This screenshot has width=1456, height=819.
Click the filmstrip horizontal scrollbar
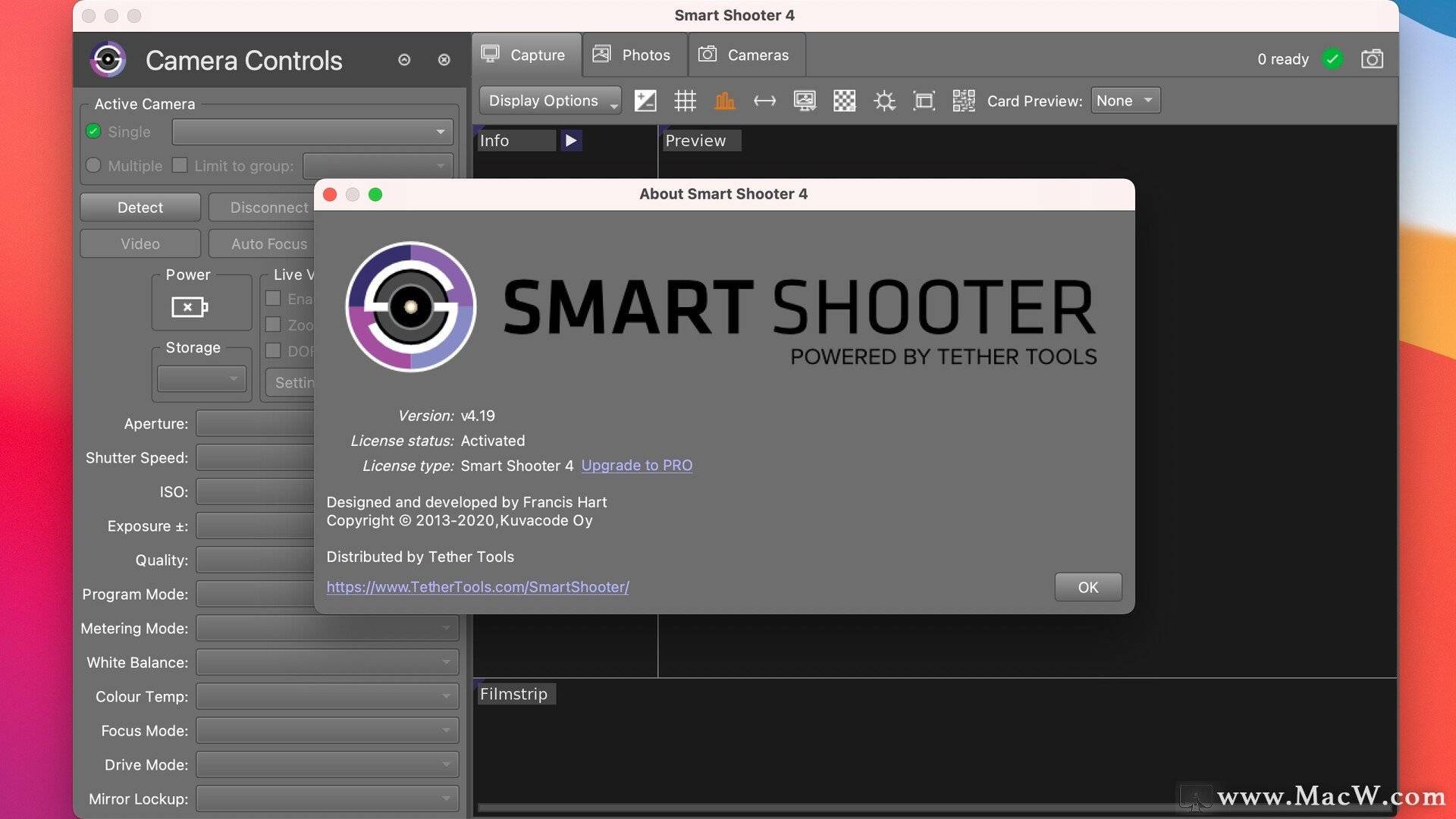934,808
